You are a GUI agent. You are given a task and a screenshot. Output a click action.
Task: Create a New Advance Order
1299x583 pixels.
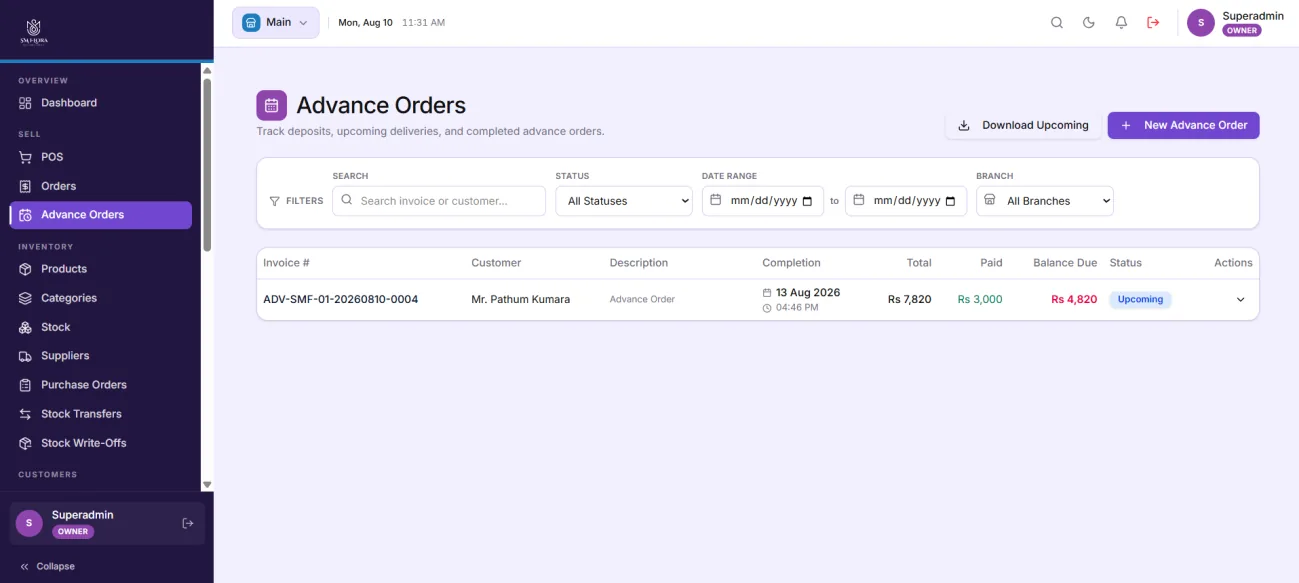click(x=1183, y=125)
